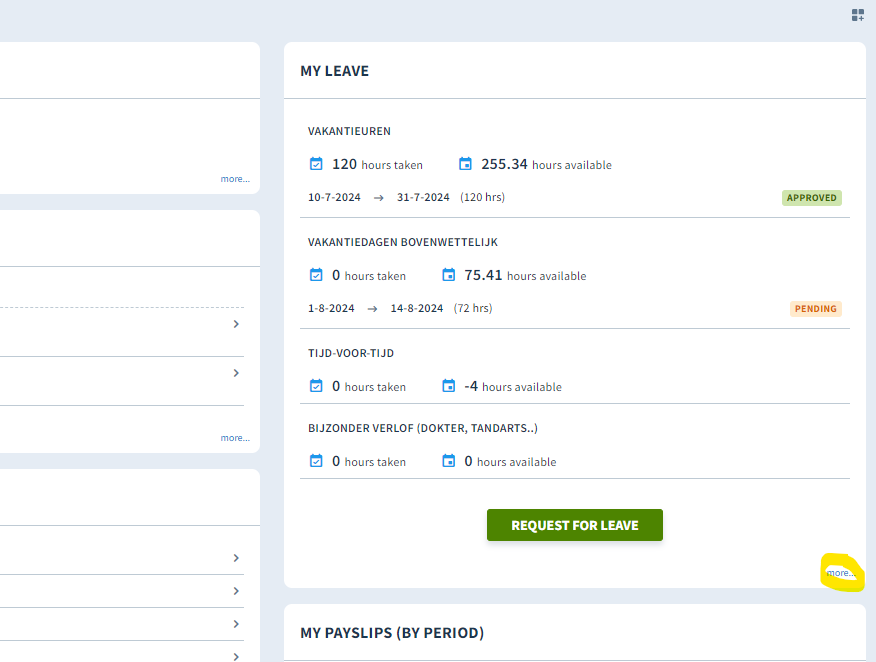Click the add widget icon at top right
Viewport: 876px width, 662px height.
coord(858,15)
